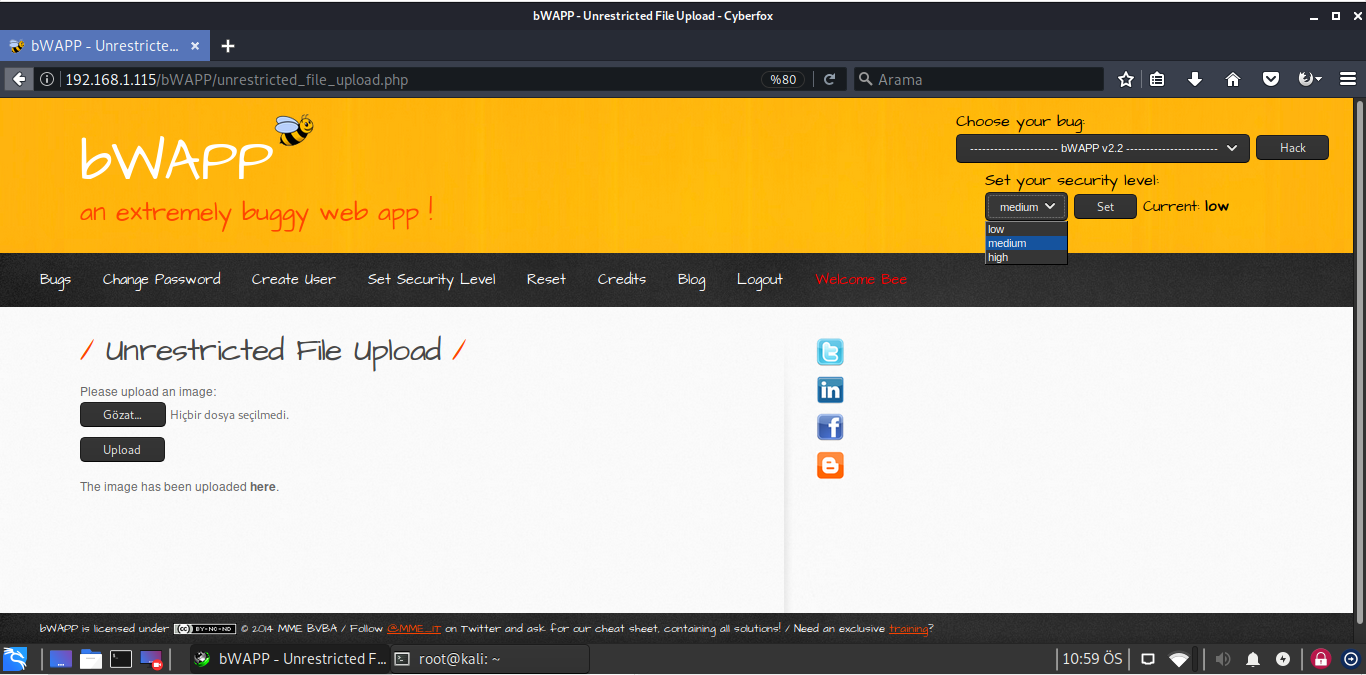Click the Twitter icon on the page
The height and width of the screenshot is (675, 1366).
[x=830, y=352]
